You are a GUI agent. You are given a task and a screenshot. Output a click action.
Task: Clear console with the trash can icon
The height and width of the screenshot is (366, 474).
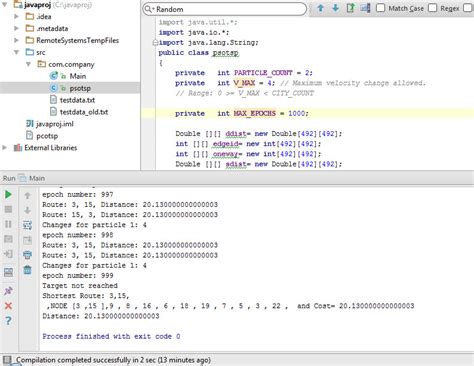pos(27,270)
